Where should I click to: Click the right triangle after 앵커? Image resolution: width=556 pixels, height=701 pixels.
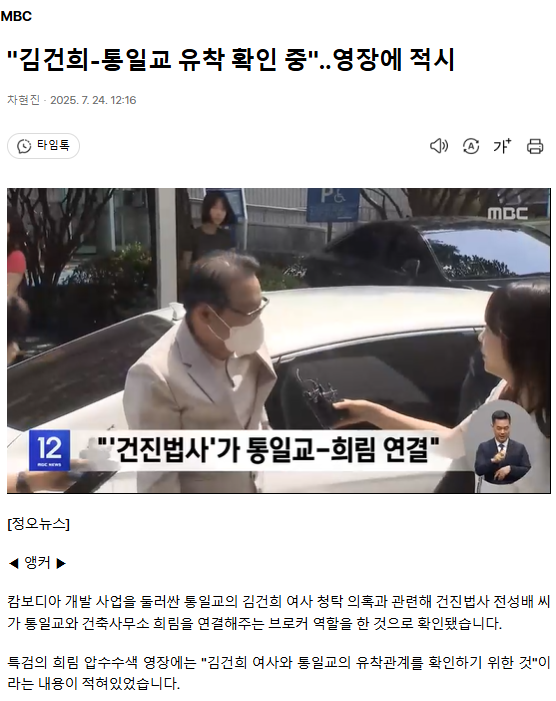[x=61, y=563]
